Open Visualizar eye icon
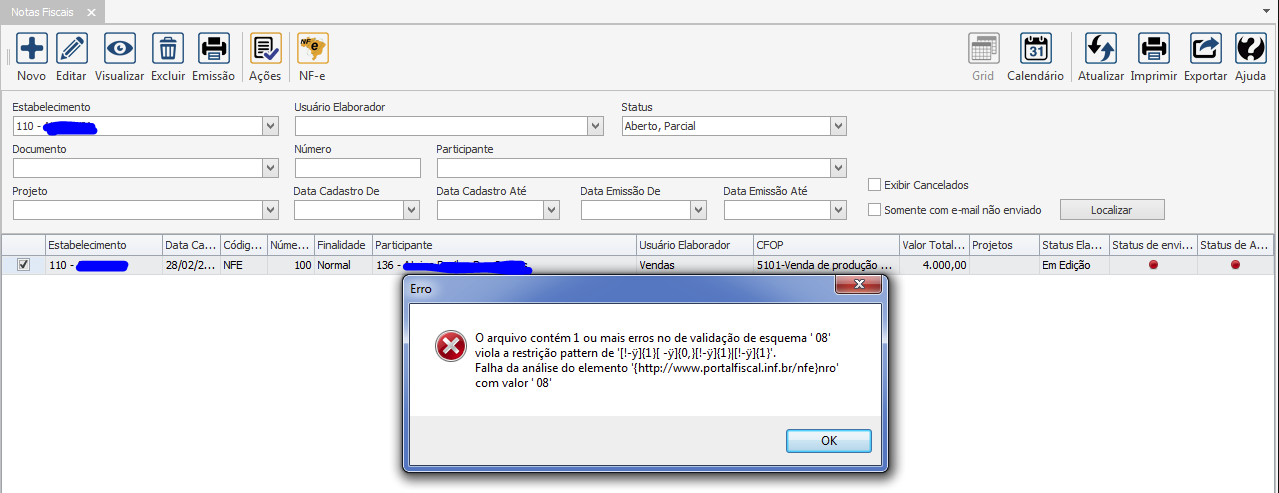The height and width of the screenshot is (493, 1279). click(x=119, y=48)
